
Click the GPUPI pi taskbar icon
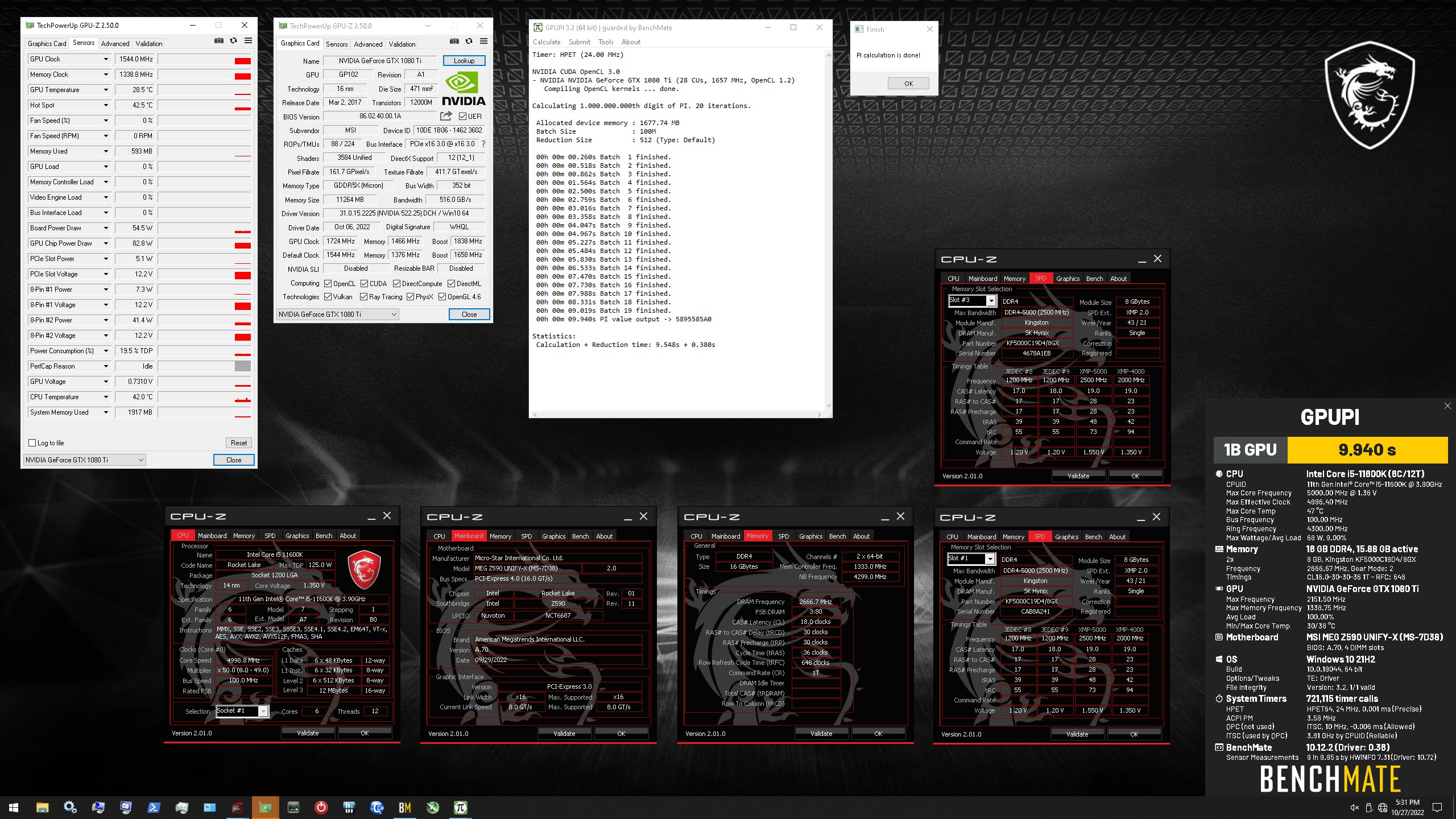tap(460, 808)
